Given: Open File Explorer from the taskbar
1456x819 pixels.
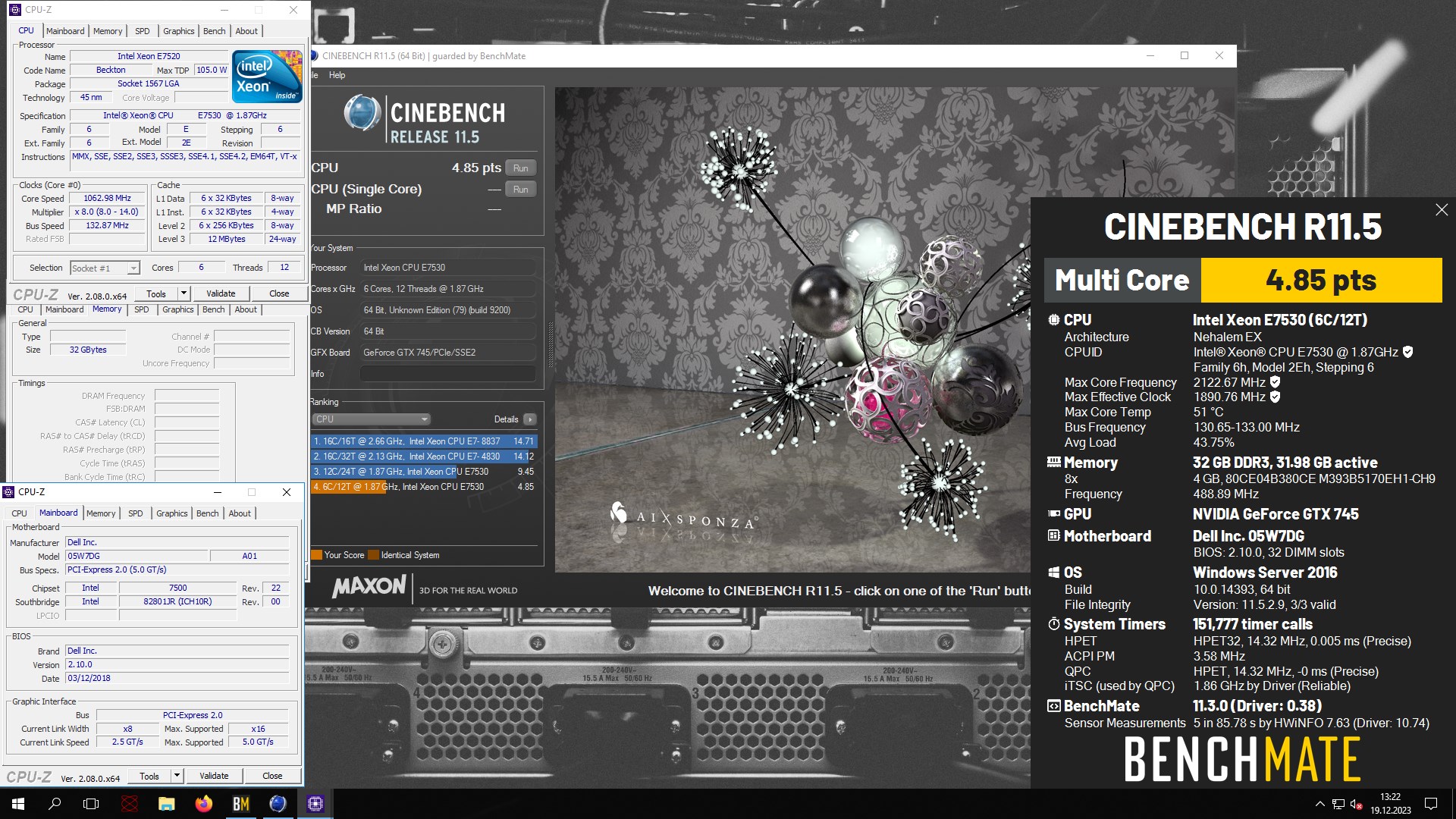Looking at the screenshot, I should (x=166, y=804).
